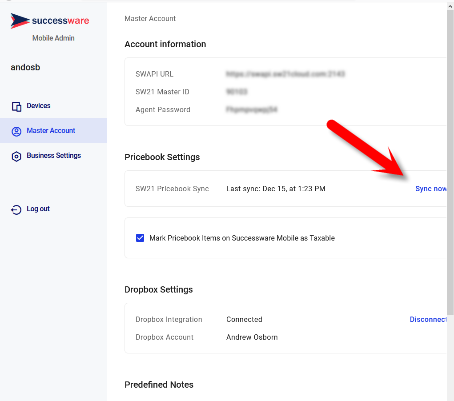Click the blurred Agent Password value
Image resolution: width=454 pixels, height=401 pixels.
pyautogui.click(x=252, y=109)
